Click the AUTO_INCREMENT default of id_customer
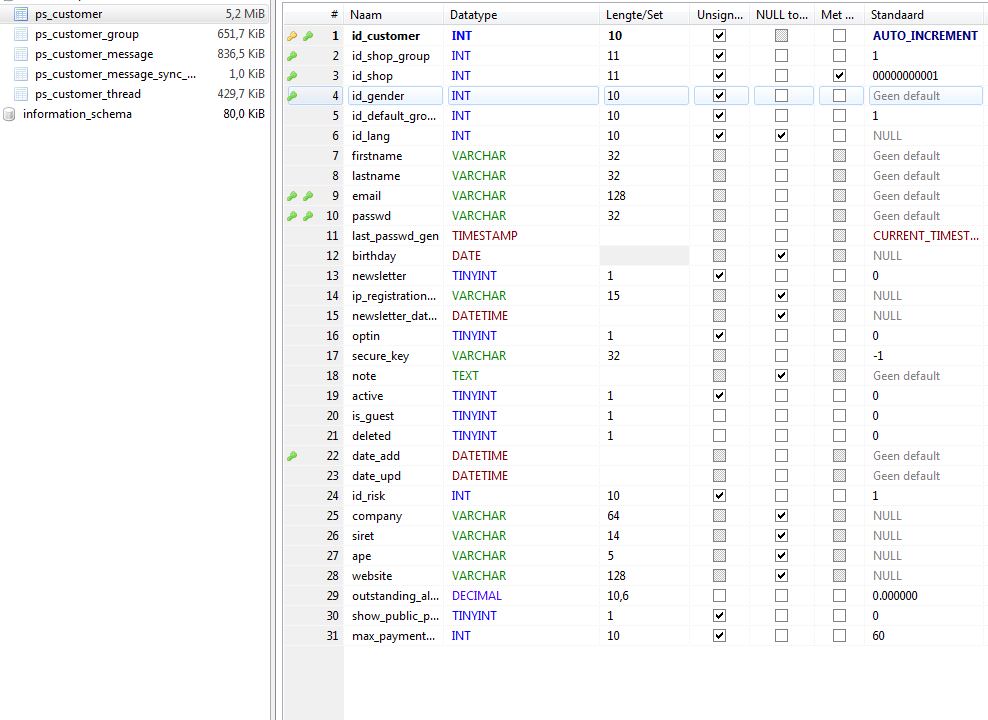 (x=925, y=36)
